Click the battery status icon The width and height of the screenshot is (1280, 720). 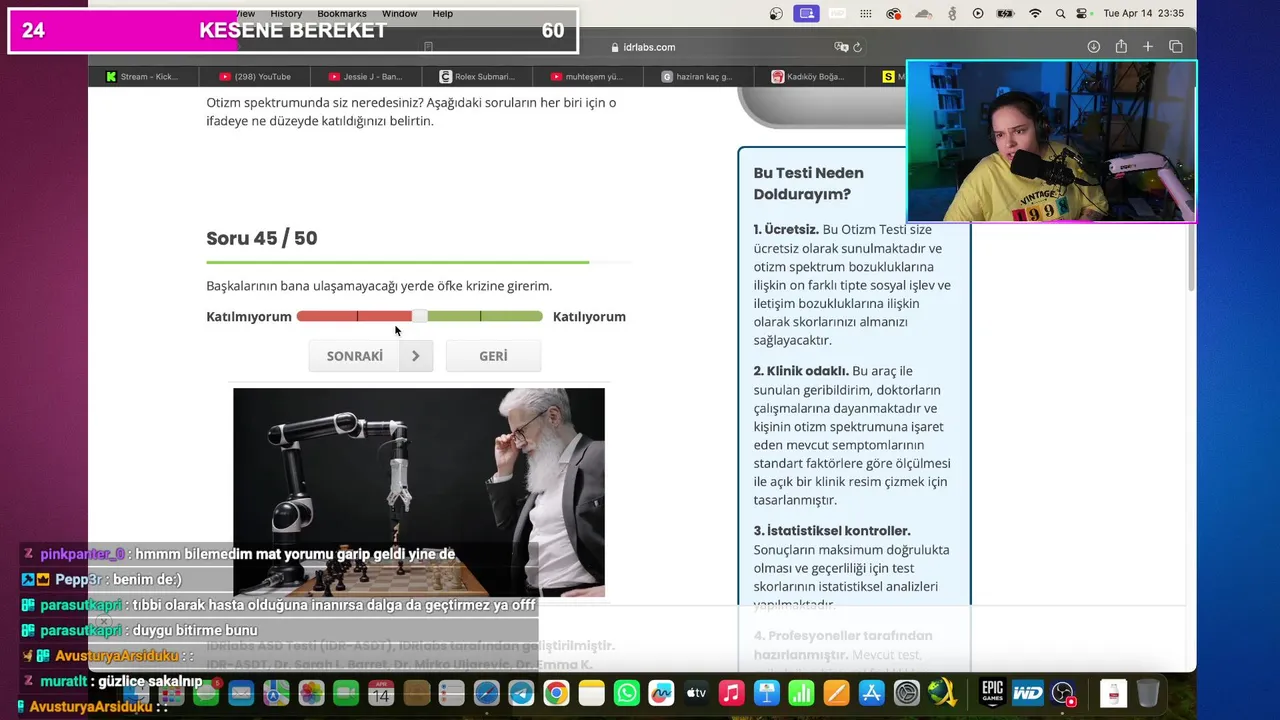point(1005,14)
